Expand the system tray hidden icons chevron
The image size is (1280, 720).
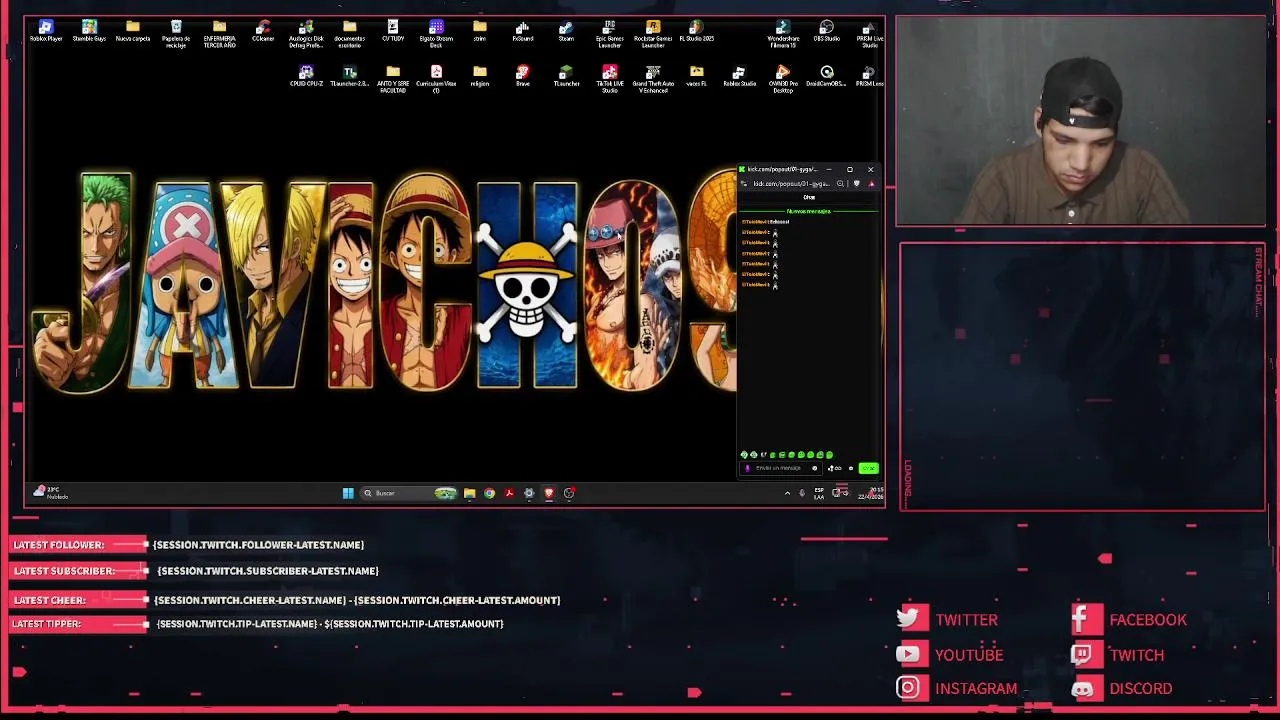tap(787, 493)
